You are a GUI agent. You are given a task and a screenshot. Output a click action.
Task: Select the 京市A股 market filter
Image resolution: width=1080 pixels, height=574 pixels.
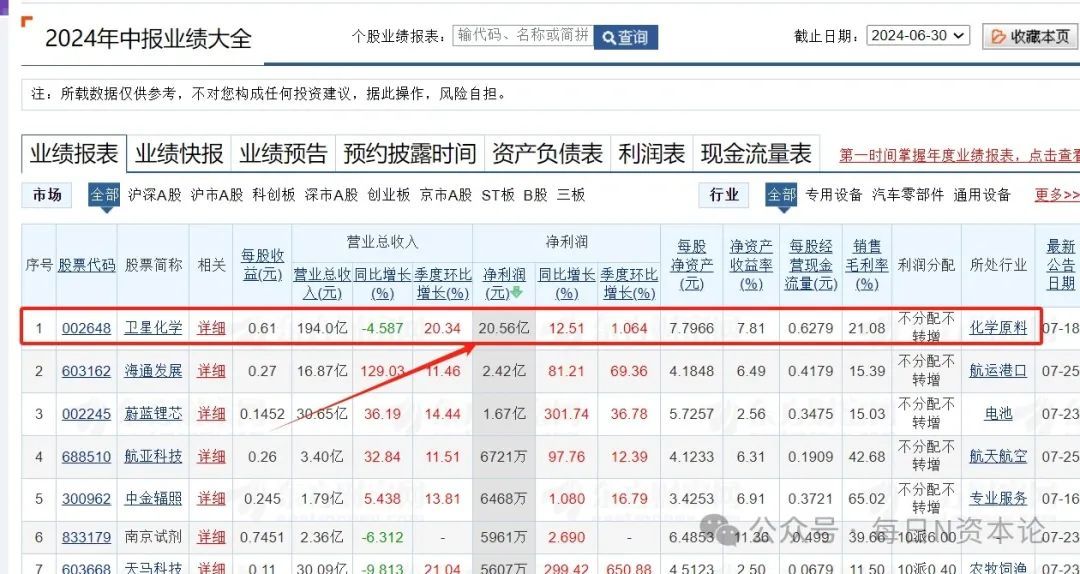point(446,195)
